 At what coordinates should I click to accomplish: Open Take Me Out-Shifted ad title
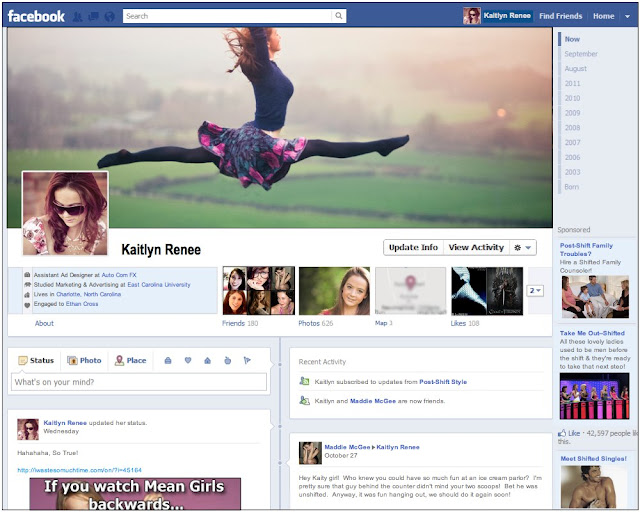(592, 333)
